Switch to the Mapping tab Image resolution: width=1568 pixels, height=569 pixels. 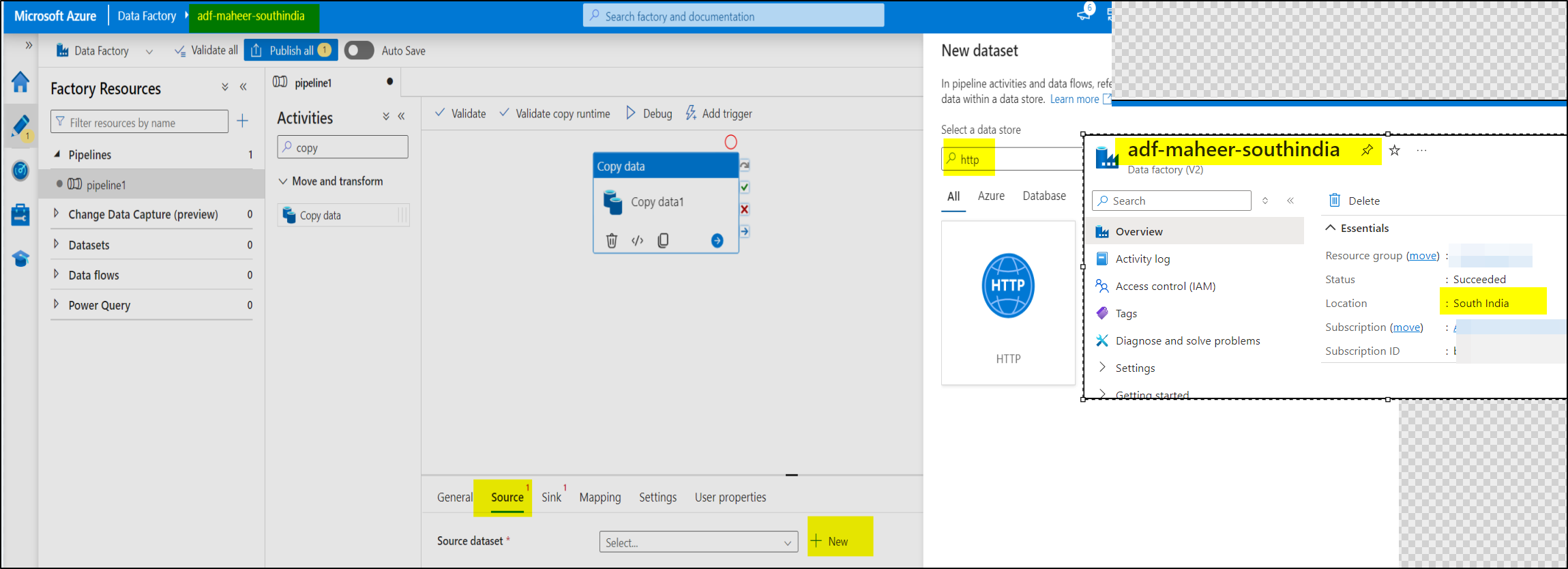pyautogui.click(x=600, y=497)
